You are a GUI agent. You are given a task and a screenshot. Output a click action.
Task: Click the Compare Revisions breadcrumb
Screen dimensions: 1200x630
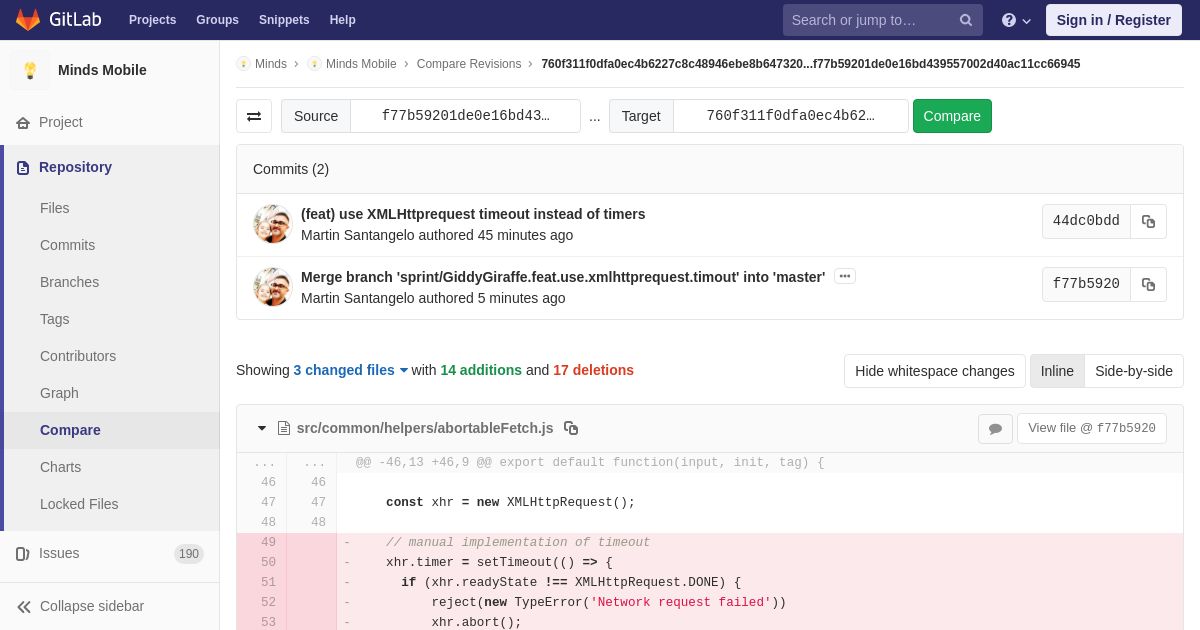coord(469,64)
